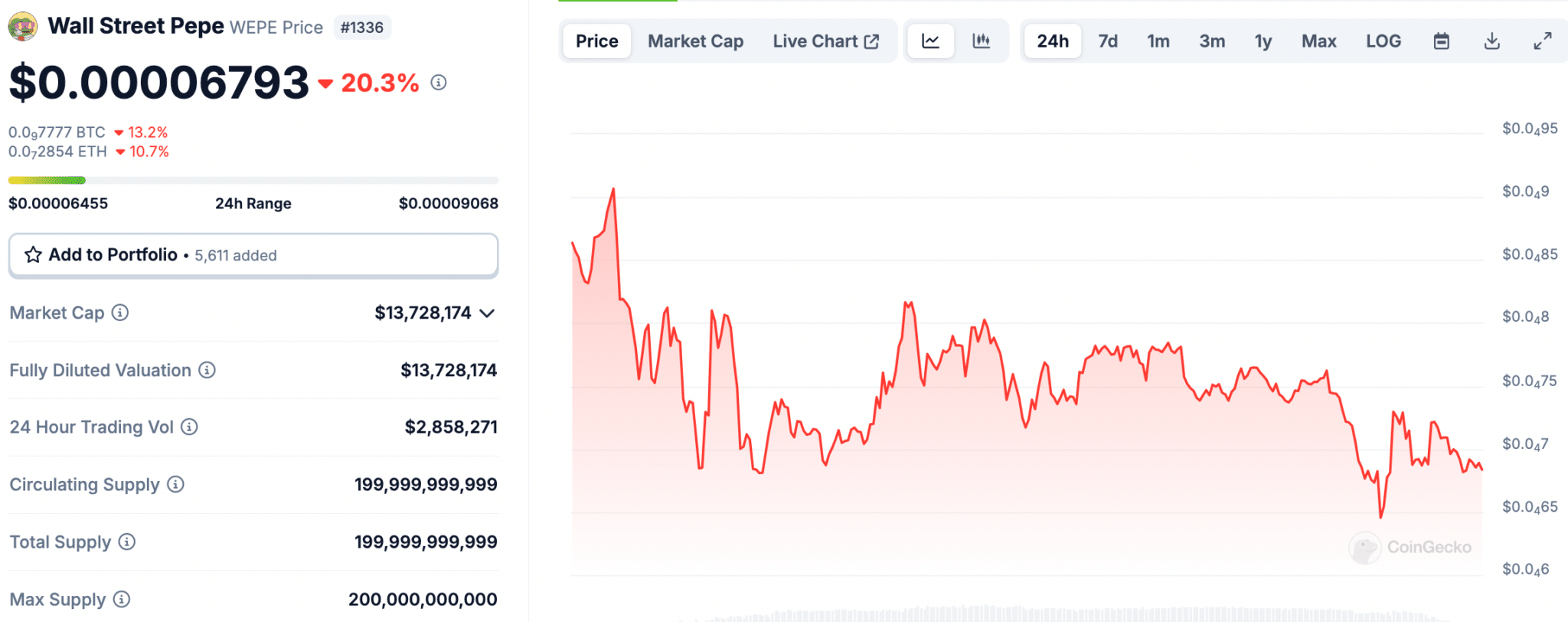This screenshot has width=1568, height=622.
Task: Click the 0.0₇2854 ETH price text
Action: [x=57, y=152]
